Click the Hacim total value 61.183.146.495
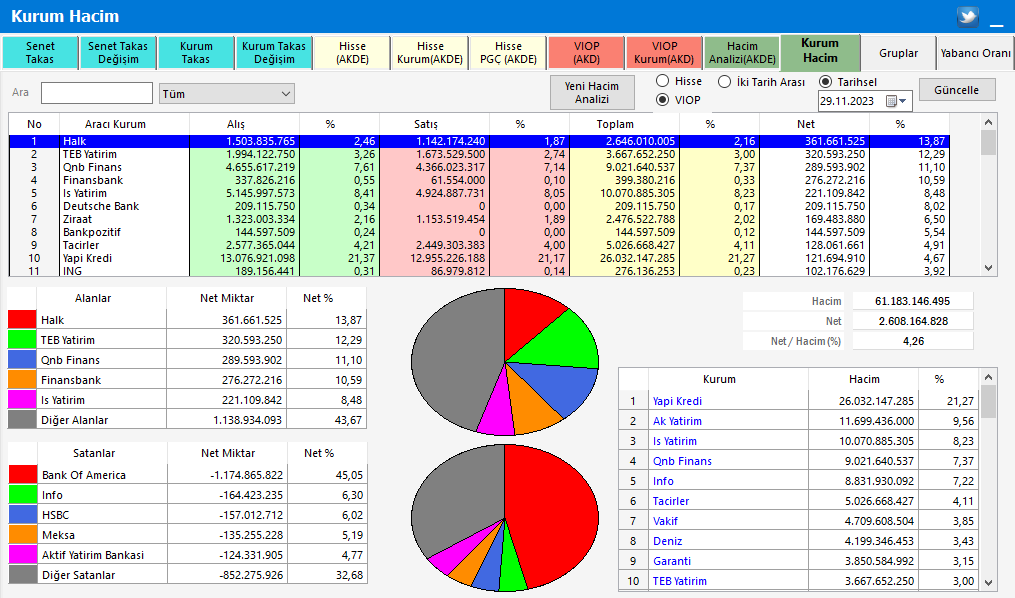This screenshot has width=1015, height=598. (913, 301)
